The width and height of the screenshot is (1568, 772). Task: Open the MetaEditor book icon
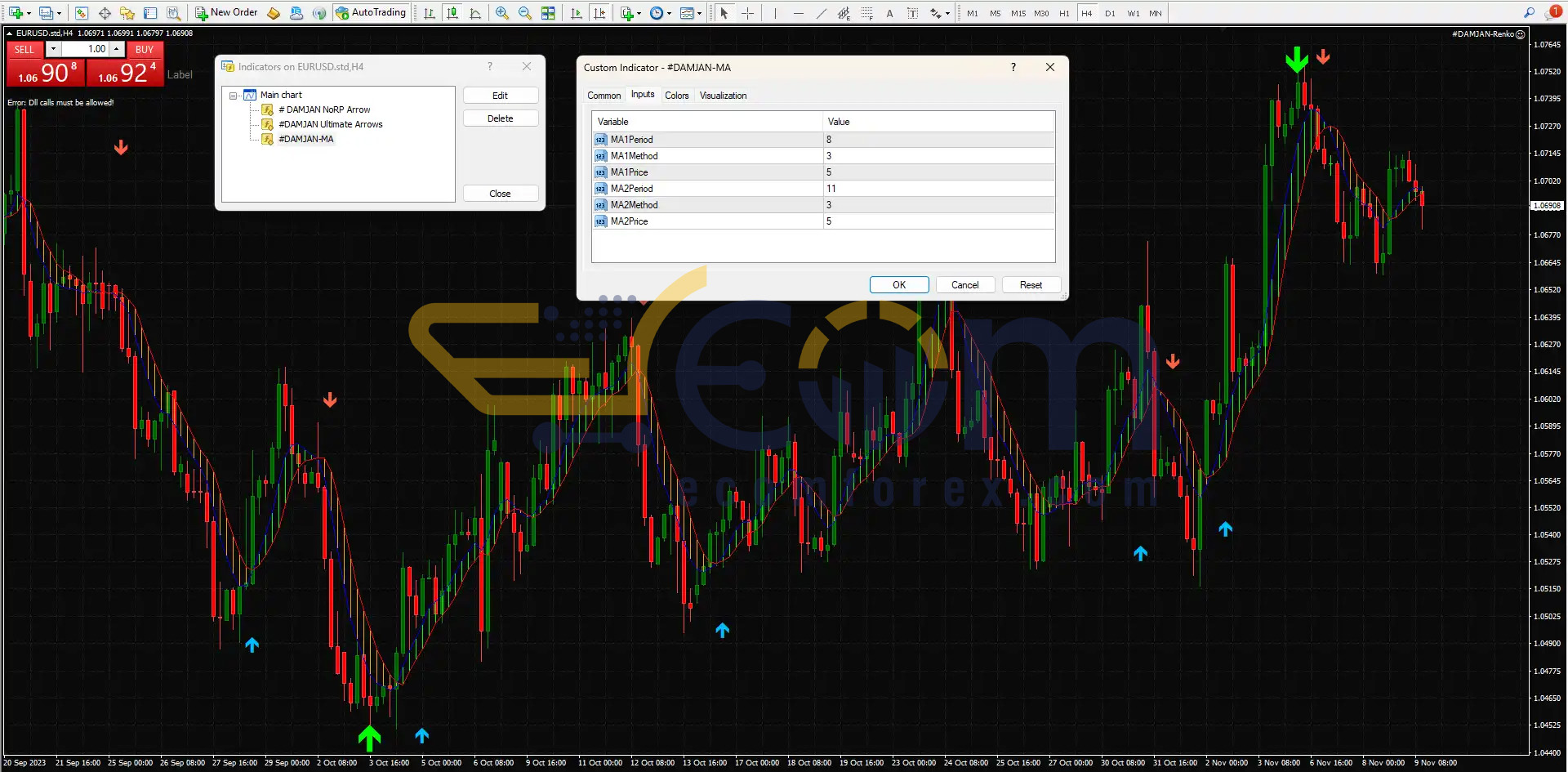[274, 13]
